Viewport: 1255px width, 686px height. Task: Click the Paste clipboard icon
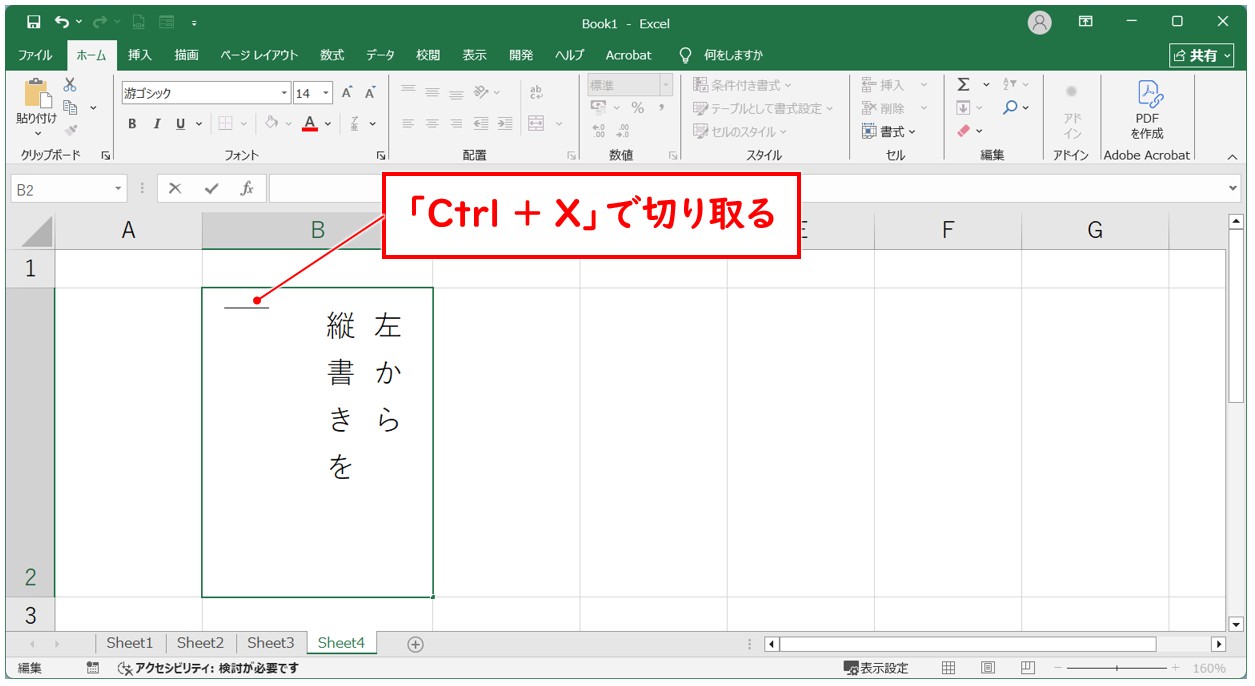(37, 93)
